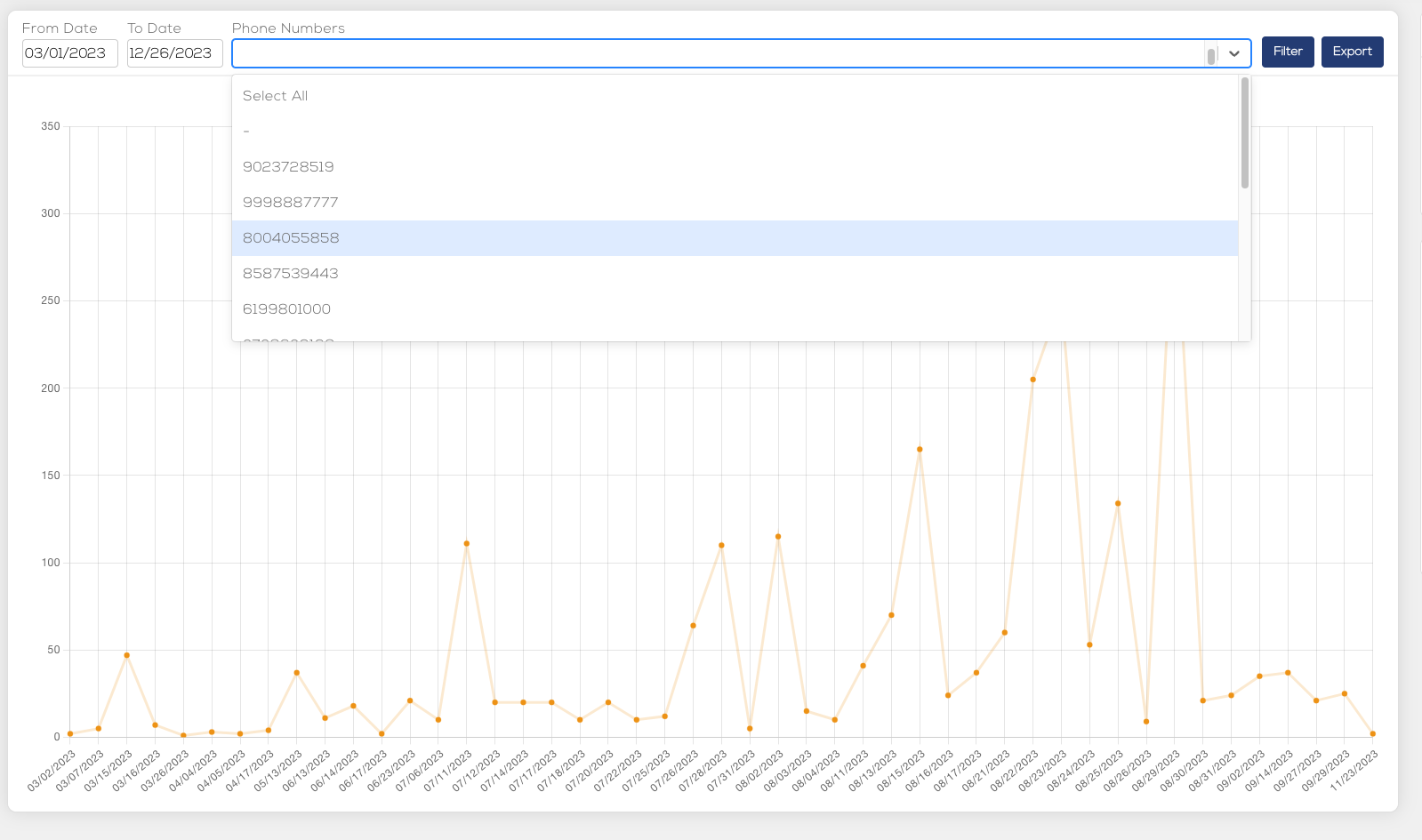This screenshot has height=840, width=1422.
Task: Select phone number 6199801000
Action: click(x=286, y=309)
